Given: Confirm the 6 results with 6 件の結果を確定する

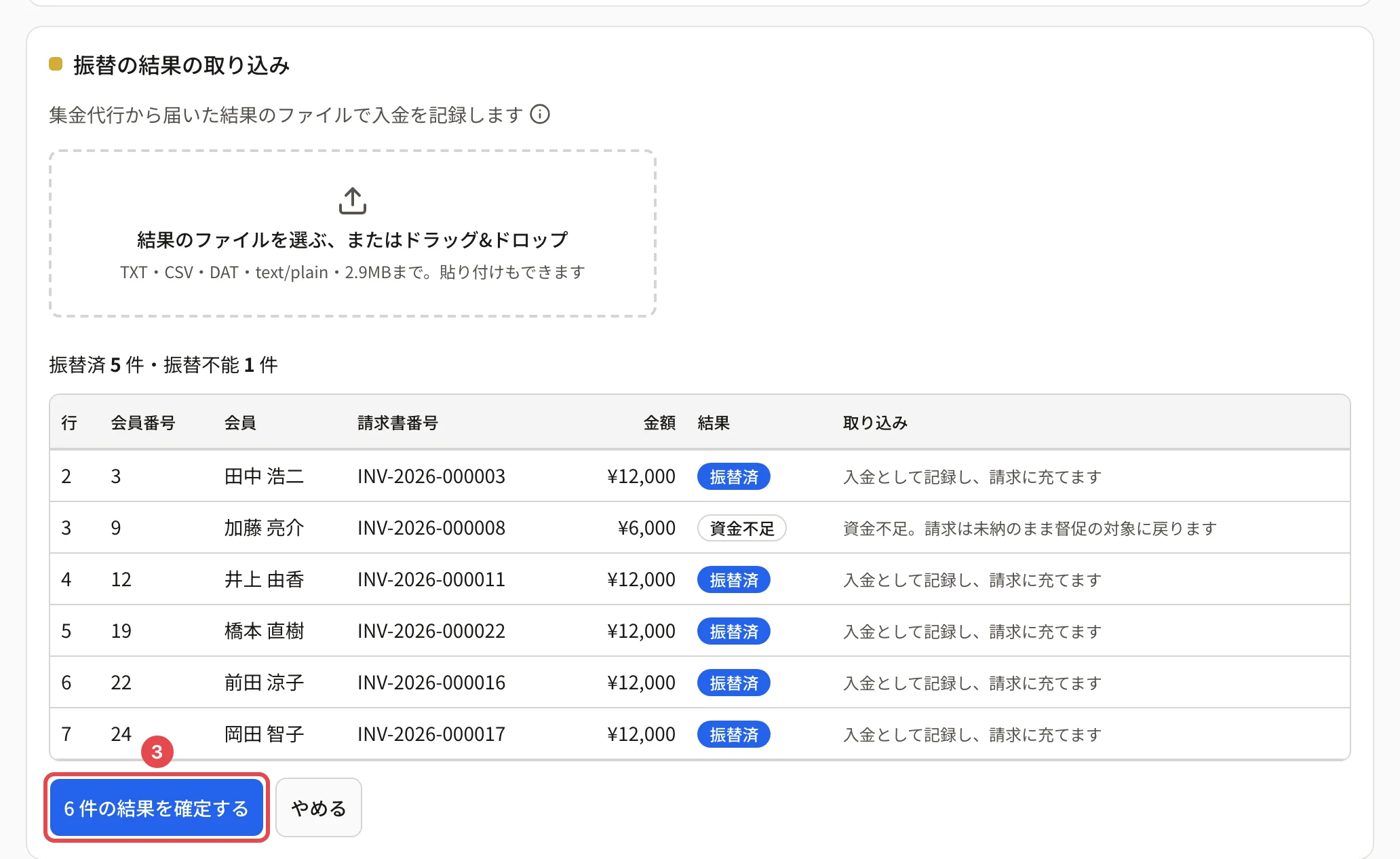Looking at the screenshot, I should [x=157, y=807].
